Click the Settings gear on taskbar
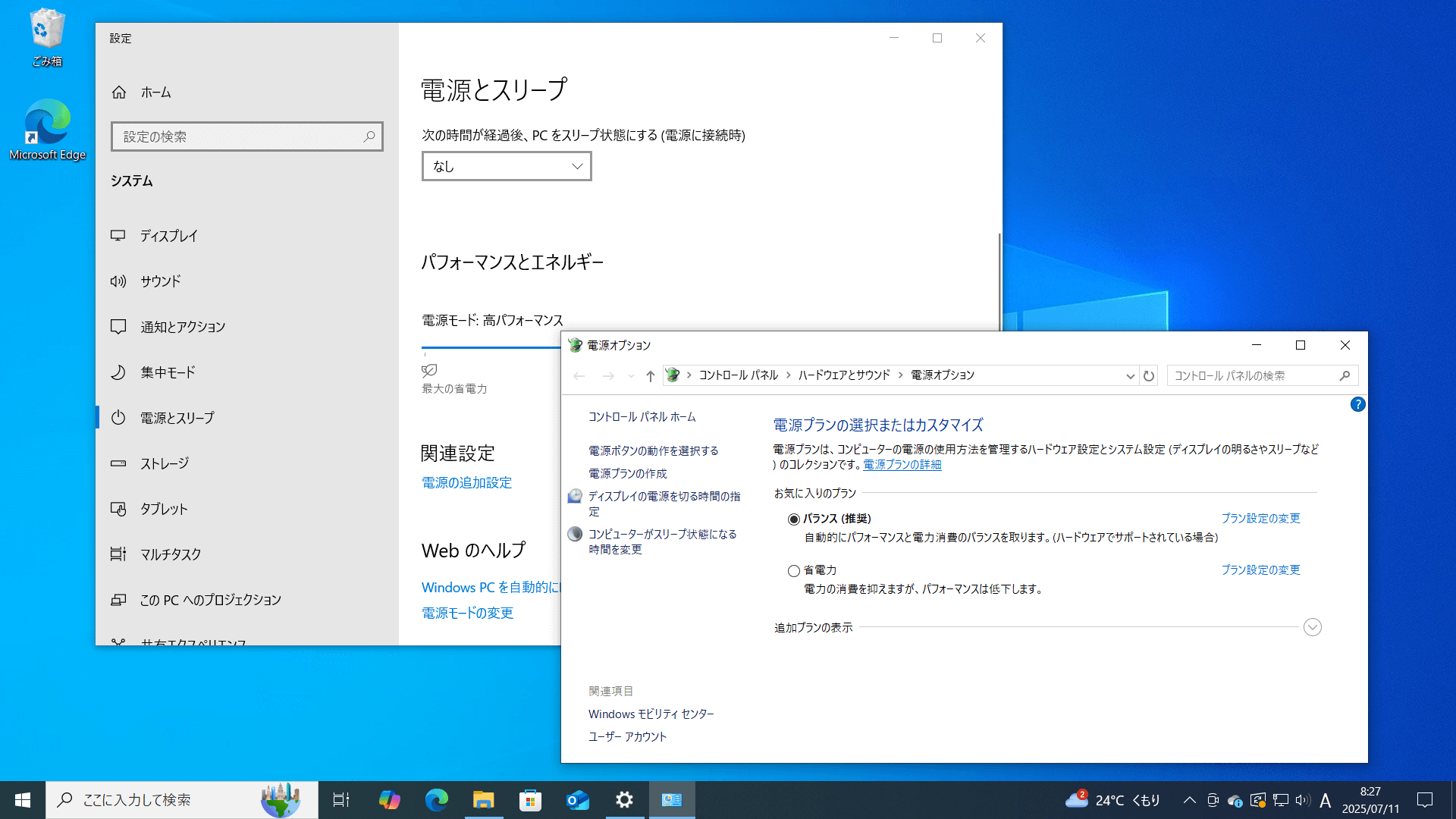The width and height of the screenshot is (1456, 819). 624,800
